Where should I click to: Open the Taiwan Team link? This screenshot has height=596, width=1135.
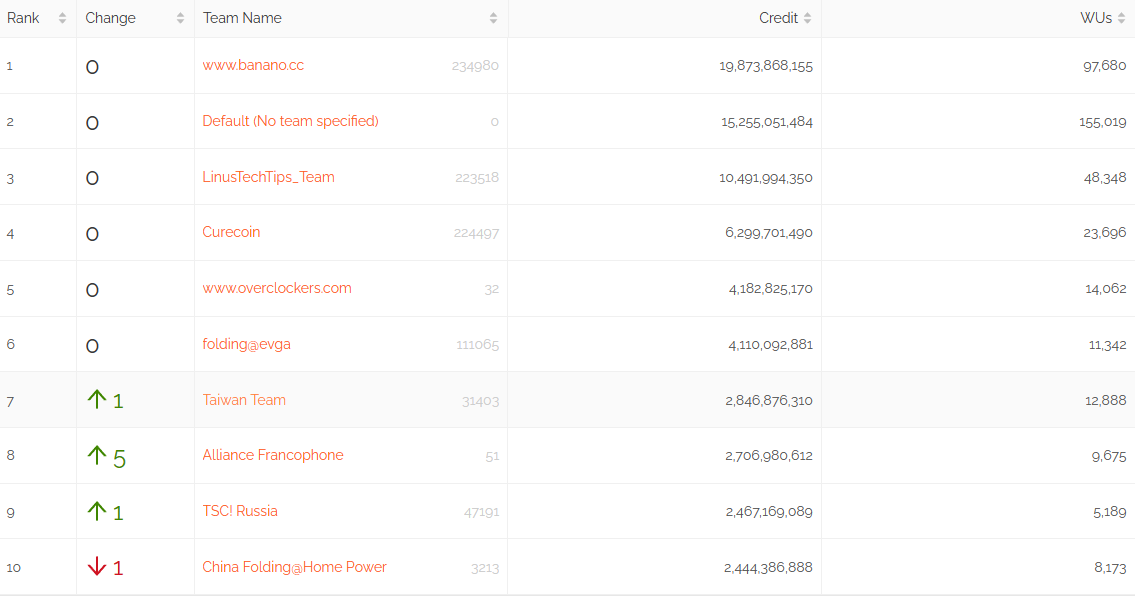244,400
